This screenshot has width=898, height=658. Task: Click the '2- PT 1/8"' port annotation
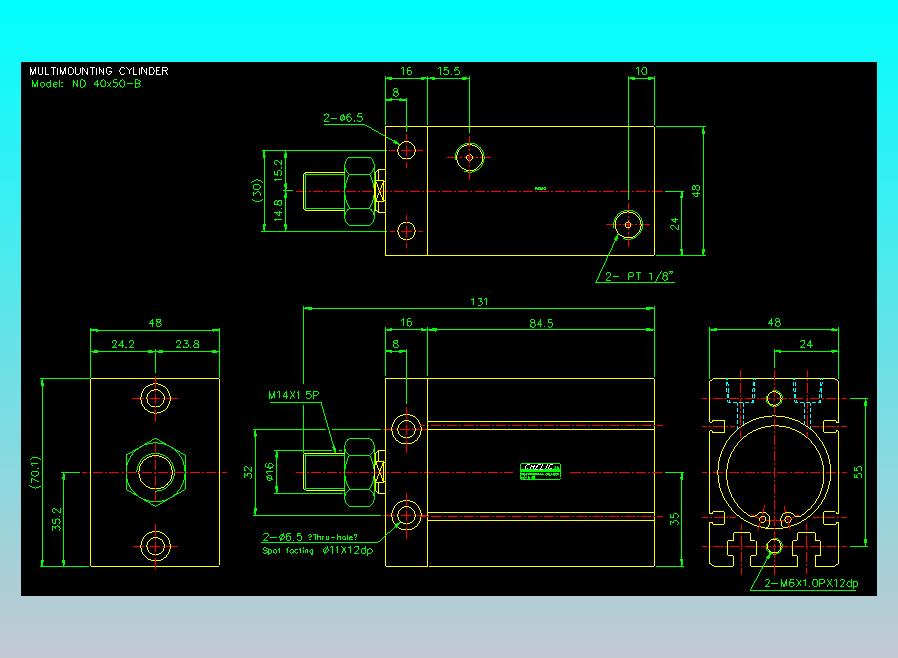tap(639, 276)
